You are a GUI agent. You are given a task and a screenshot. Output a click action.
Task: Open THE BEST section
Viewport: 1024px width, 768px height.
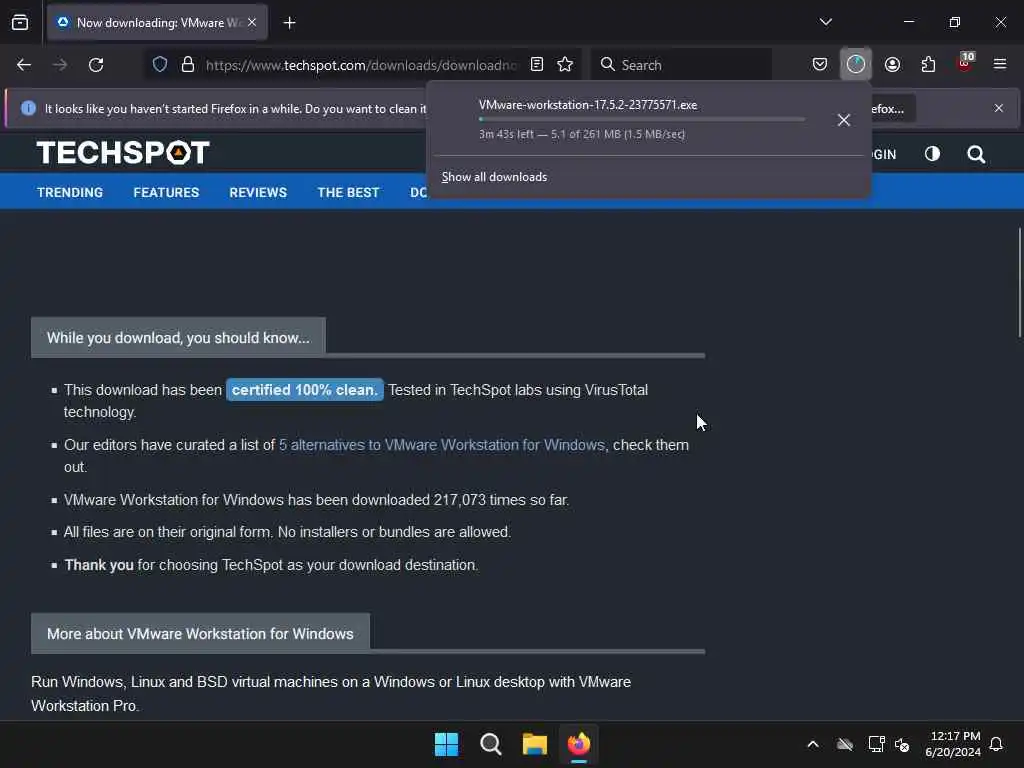point(348,193)
